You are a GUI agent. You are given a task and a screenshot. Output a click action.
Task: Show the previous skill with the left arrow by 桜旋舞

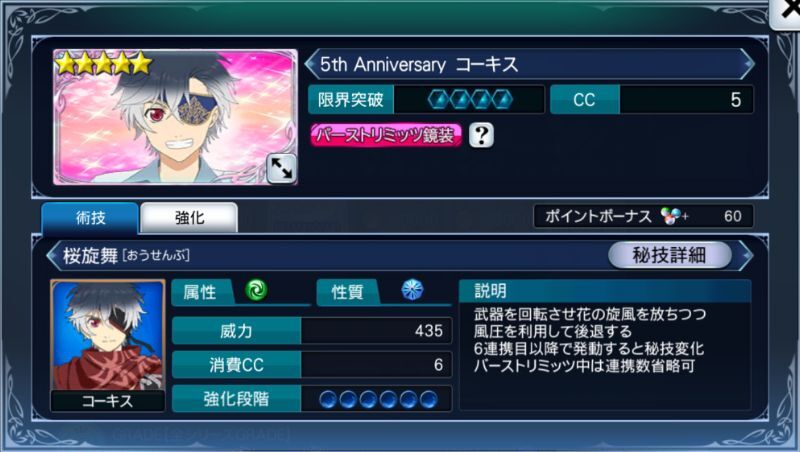pos(53,255)
